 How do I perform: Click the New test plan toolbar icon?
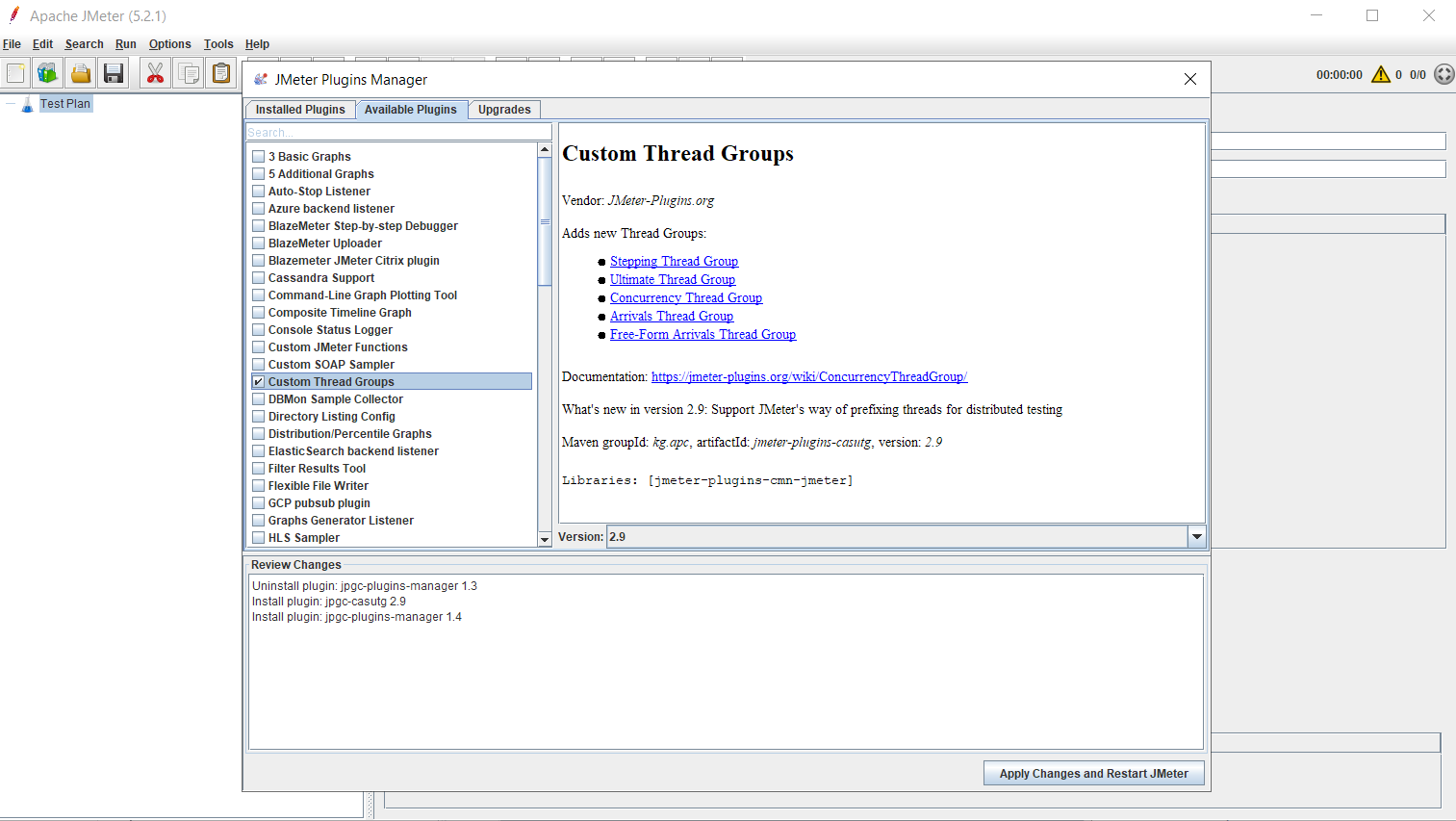coord(15,73)
